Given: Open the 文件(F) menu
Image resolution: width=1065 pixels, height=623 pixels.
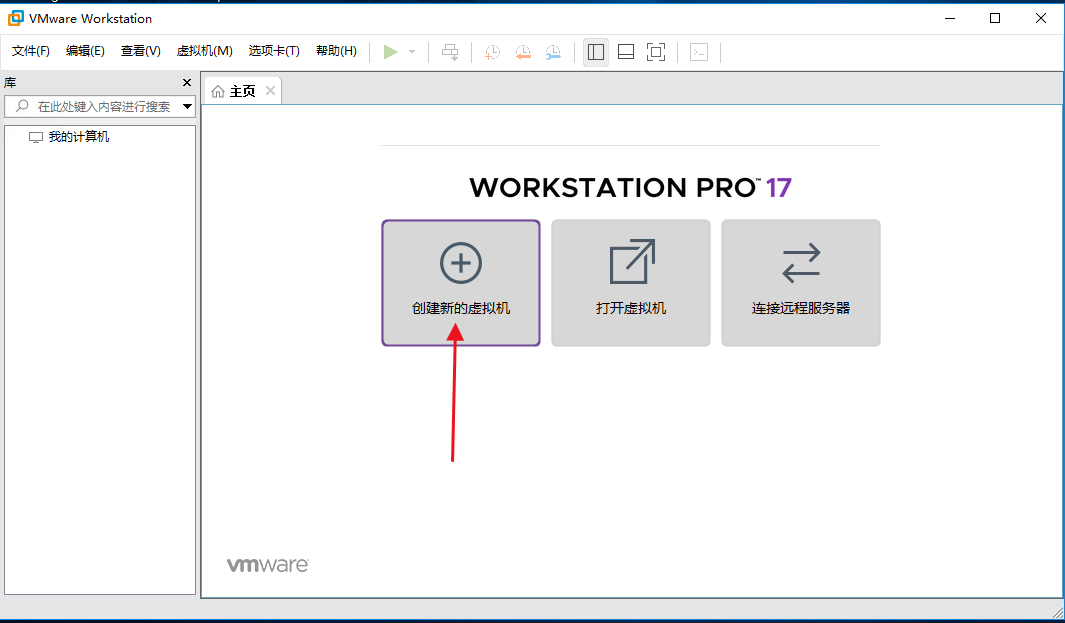Looking at the screenshot, I should coord(31,51).
